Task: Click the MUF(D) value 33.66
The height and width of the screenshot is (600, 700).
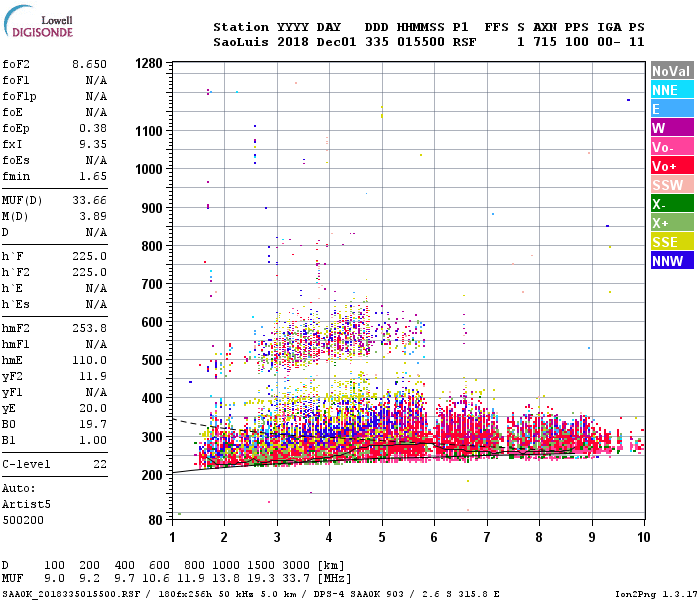Action: pyautogui.click(x=89, y=200)
